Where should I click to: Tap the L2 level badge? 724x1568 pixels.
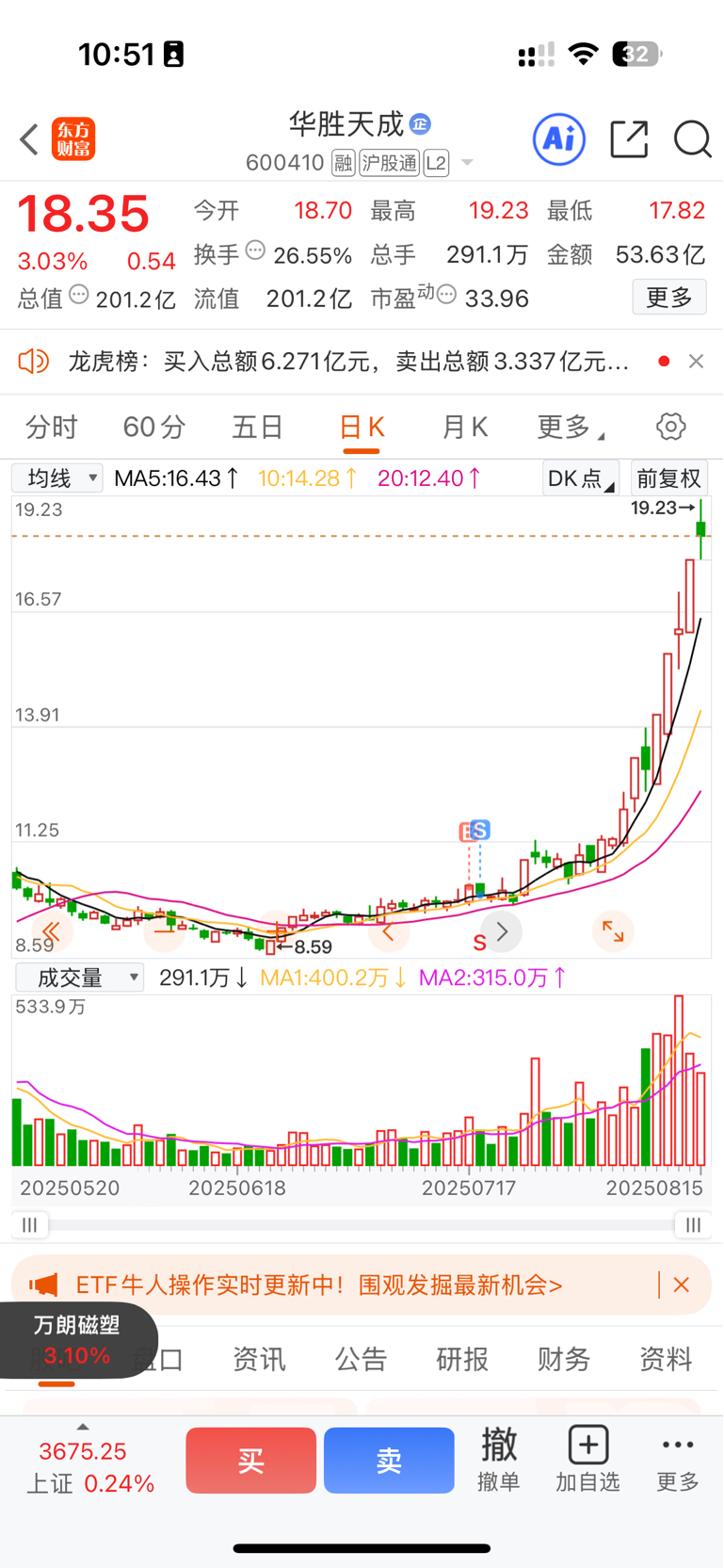[x=436, y=163]
